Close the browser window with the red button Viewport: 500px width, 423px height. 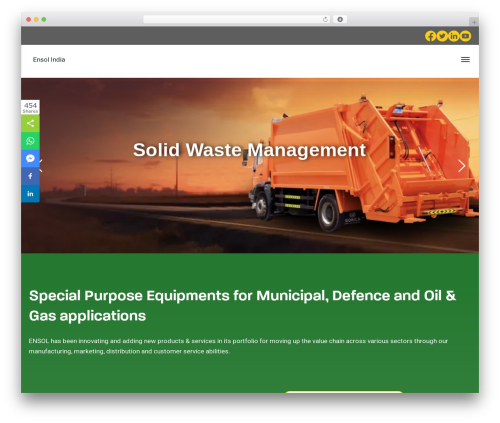coord(29,20)
